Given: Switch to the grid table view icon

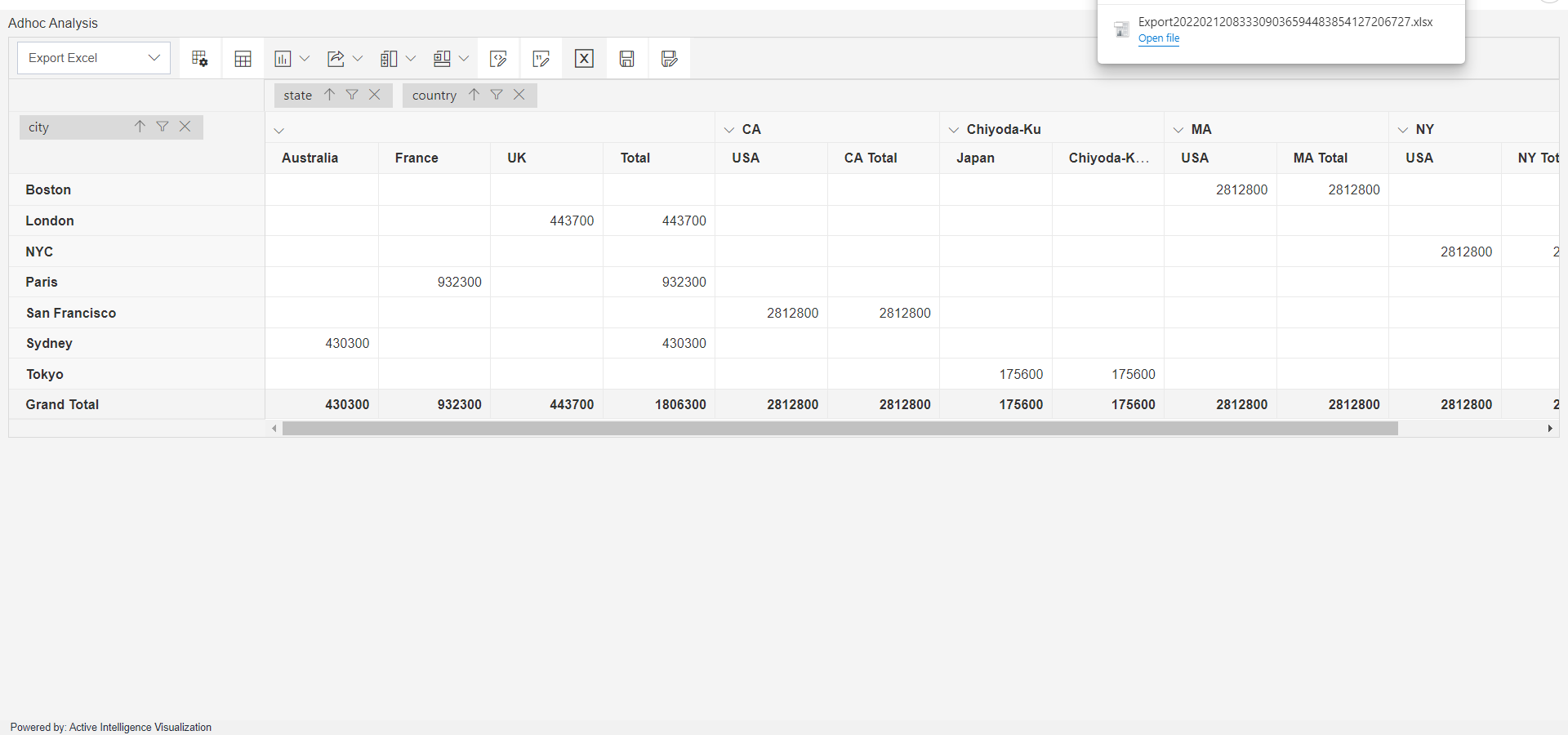Looking at the screenshot, I should (243, 58).
